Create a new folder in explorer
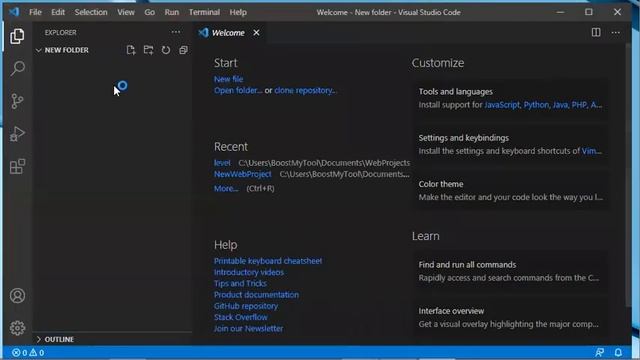The image size is (640, 360). tap(148, 50)
